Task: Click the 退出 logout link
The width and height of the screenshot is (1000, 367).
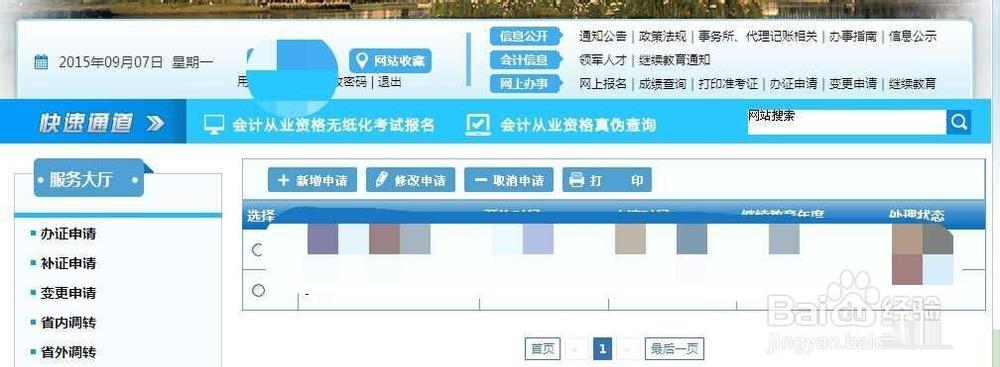Action: [x=390, y=82]
